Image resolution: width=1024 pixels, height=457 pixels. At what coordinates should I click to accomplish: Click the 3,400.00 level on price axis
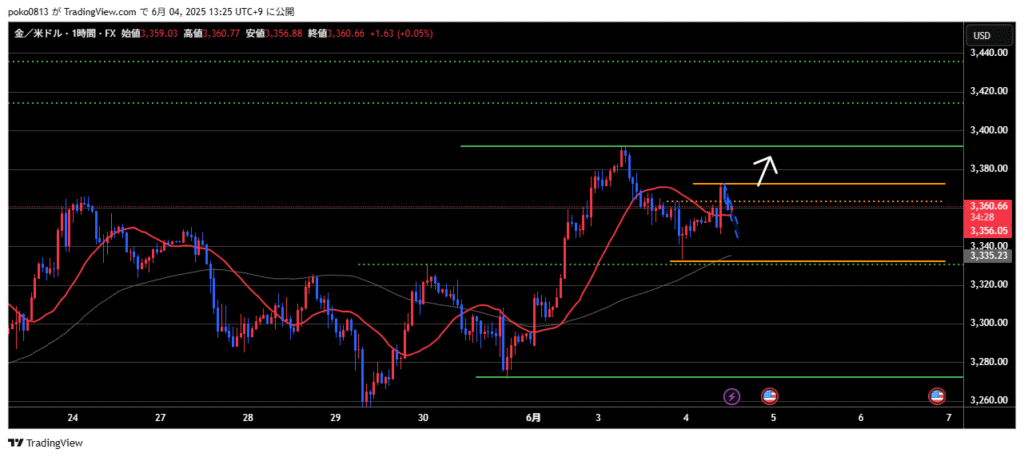pos(986,130)
